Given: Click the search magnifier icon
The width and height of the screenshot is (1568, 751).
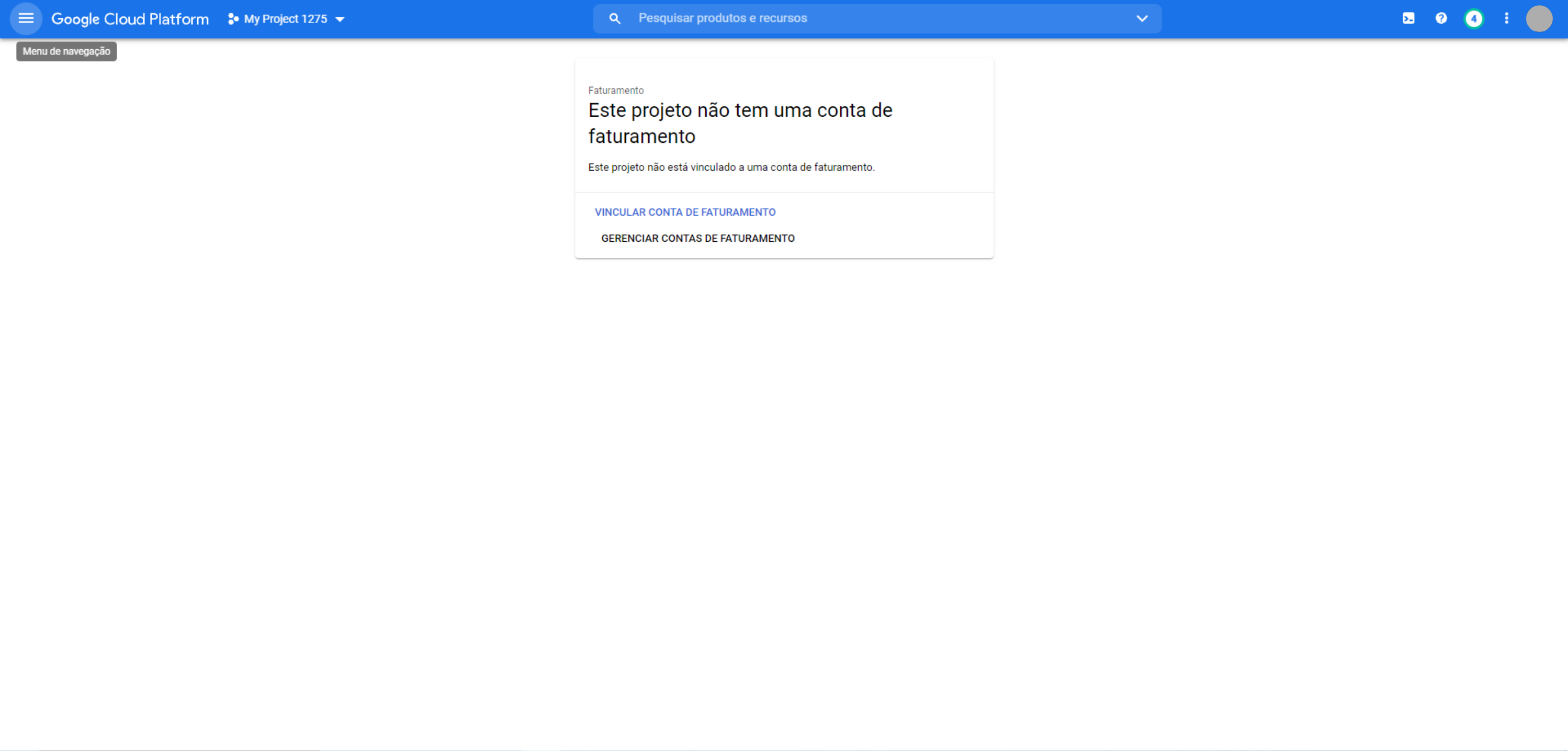Looking at the screenshot, I should 615,18.
